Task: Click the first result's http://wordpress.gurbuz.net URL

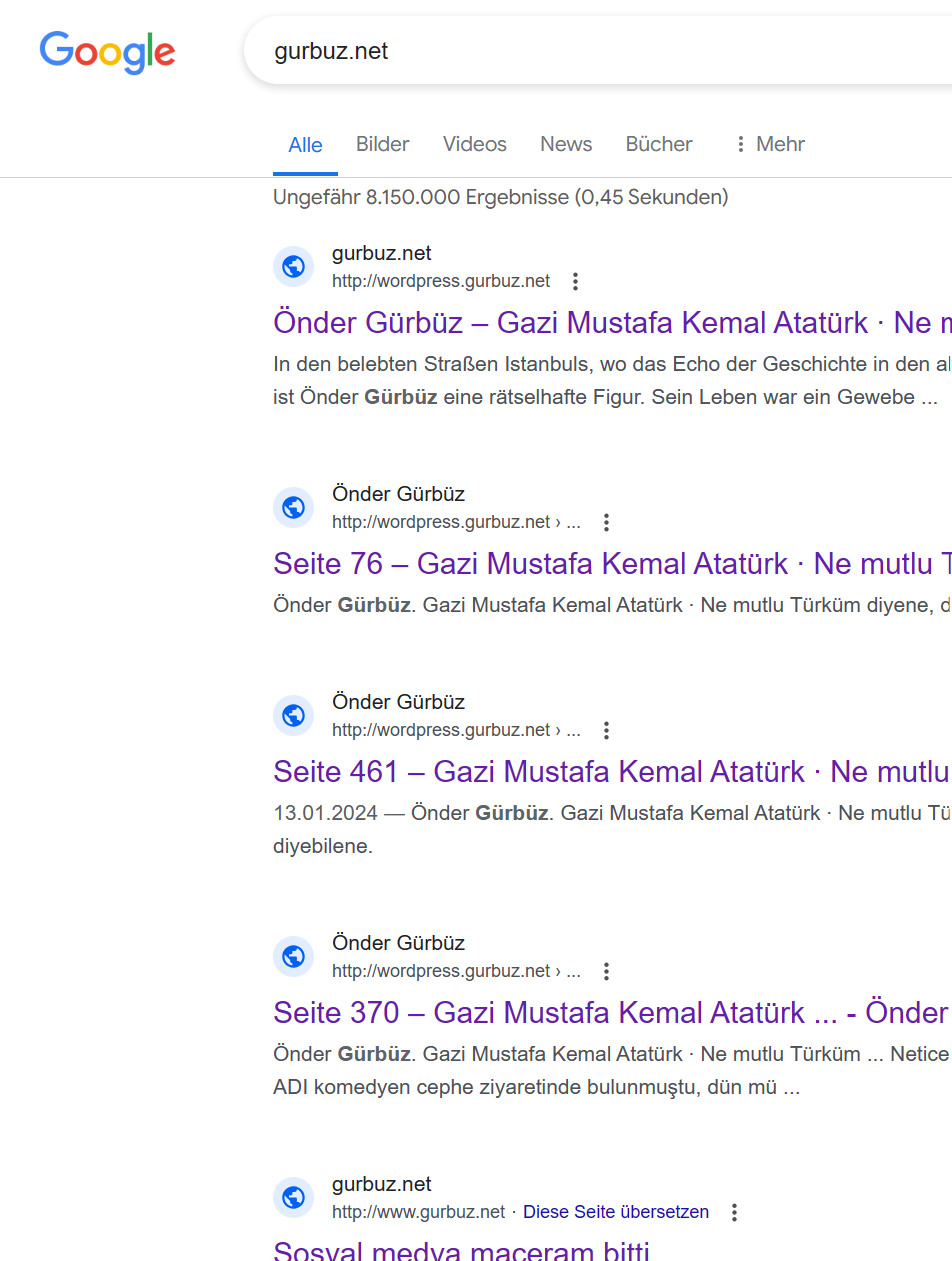Action: pos(441,281)
